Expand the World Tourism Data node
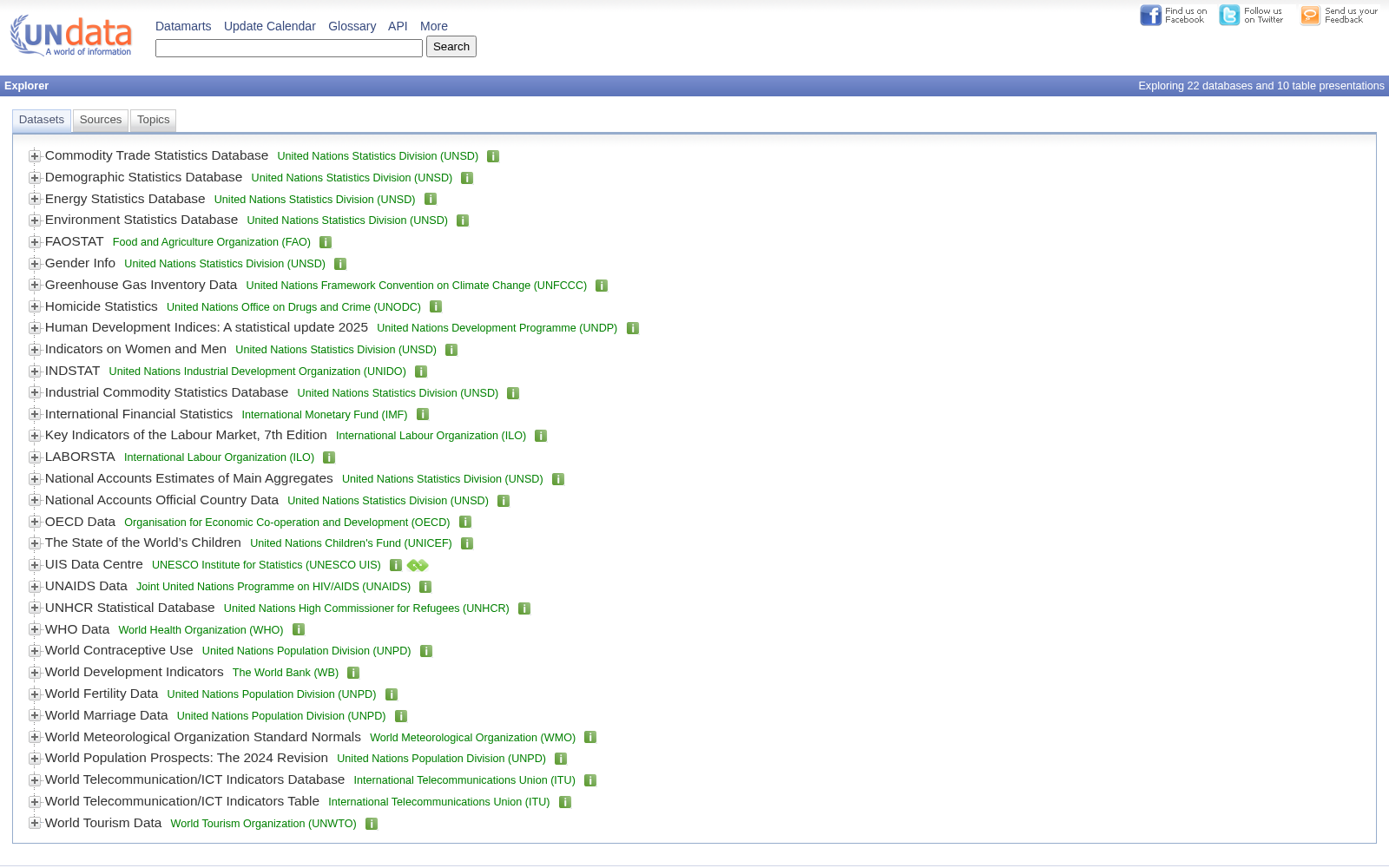Image resolution: width=1389 pixels, height=868 pixels. click(x=35, y=823)
